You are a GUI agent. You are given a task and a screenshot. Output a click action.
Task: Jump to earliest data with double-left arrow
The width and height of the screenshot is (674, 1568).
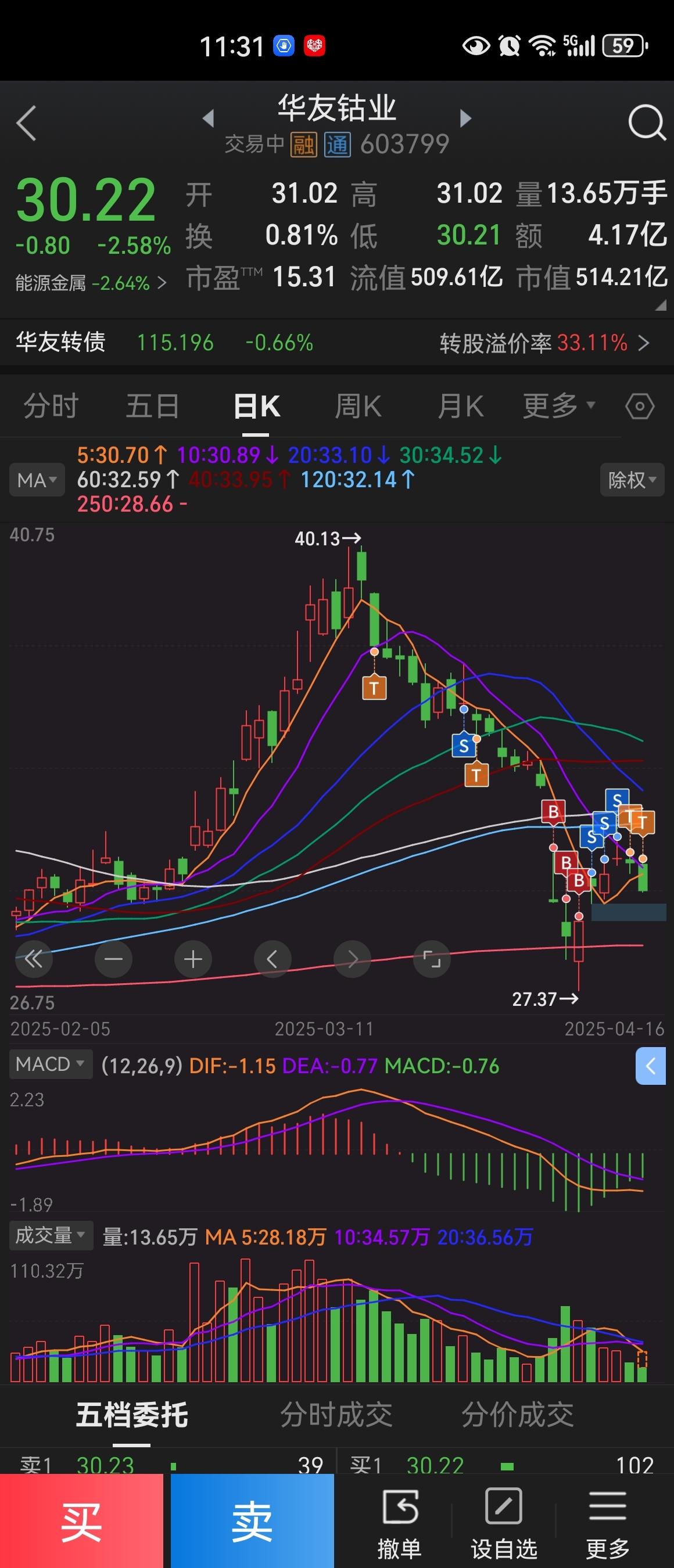tap(34, 959)
